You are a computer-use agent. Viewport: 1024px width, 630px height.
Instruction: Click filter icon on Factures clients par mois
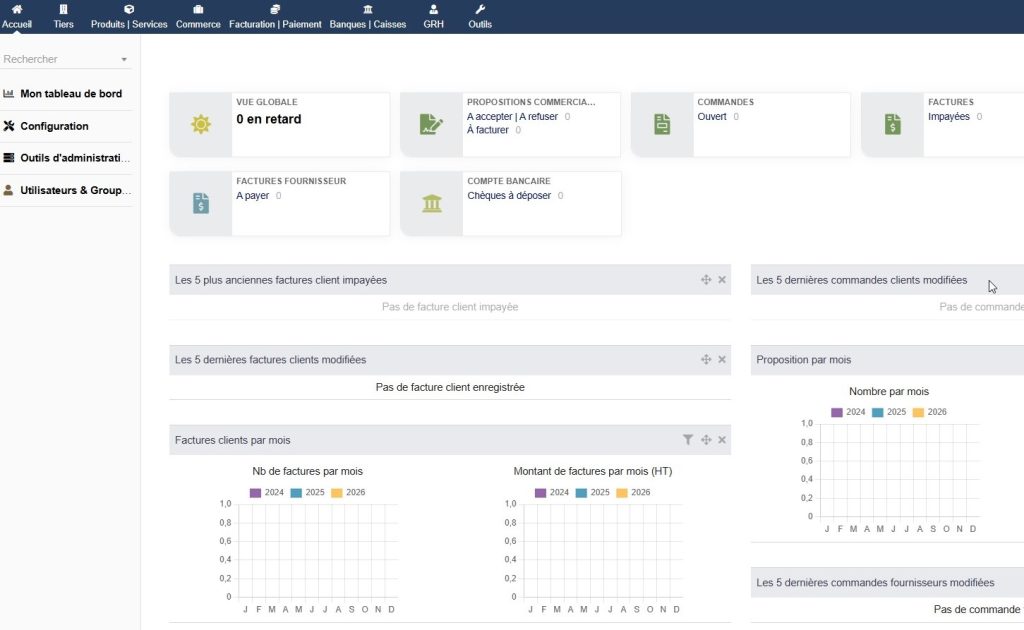(688, 440)
